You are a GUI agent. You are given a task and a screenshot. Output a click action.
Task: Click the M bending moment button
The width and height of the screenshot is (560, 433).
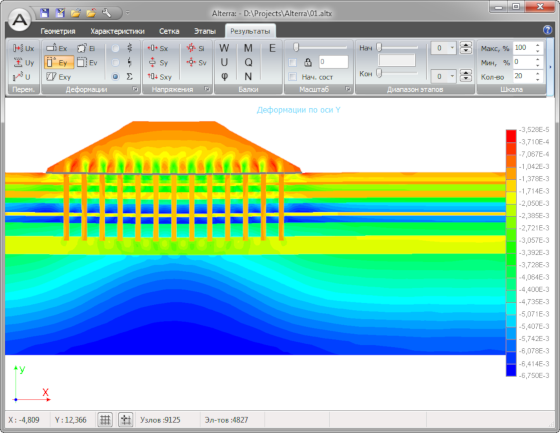(x=248, y=48)
